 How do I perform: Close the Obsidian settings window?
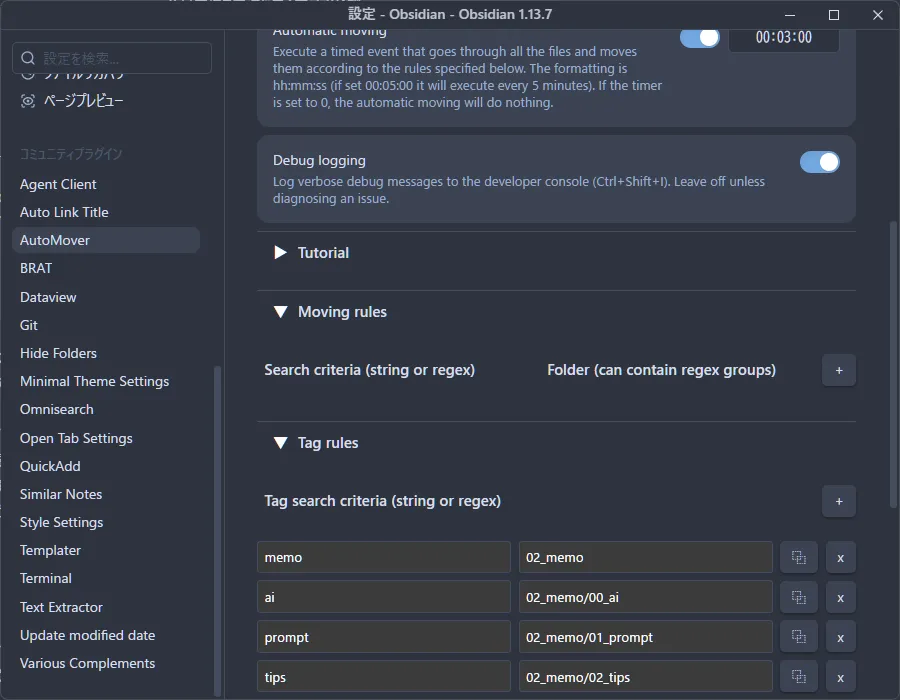click(878, 15)
